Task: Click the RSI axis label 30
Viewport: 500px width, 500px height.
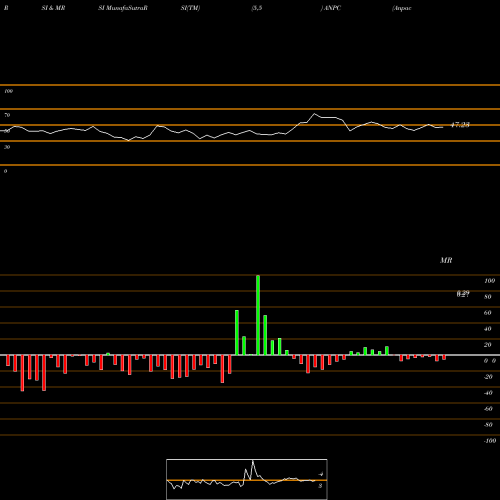Action: (7, 147)
